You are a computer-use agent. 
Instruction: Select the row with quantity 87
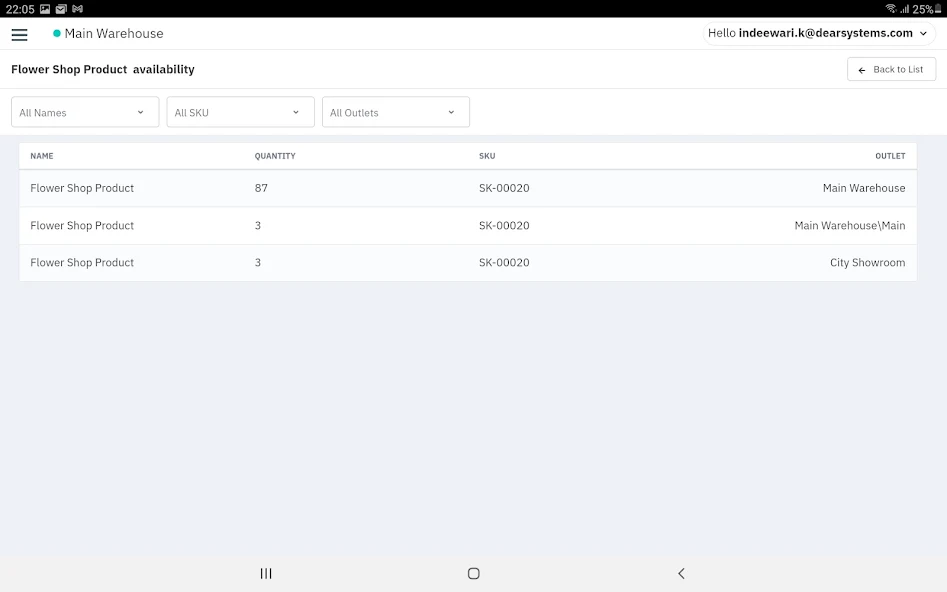[468, 188]
